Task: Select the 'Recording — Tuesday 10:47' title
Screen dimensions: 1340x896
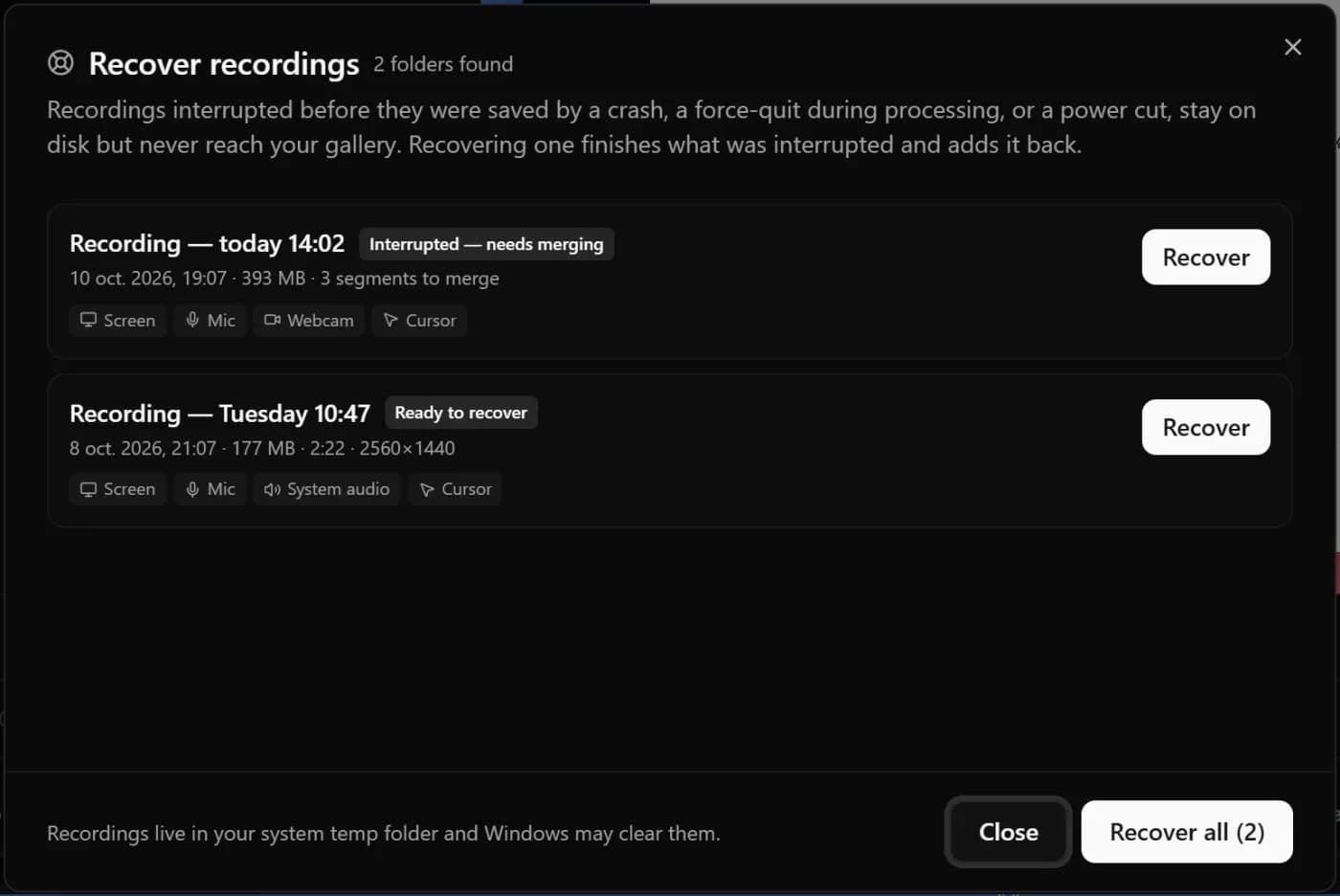Action: (219, 414)
